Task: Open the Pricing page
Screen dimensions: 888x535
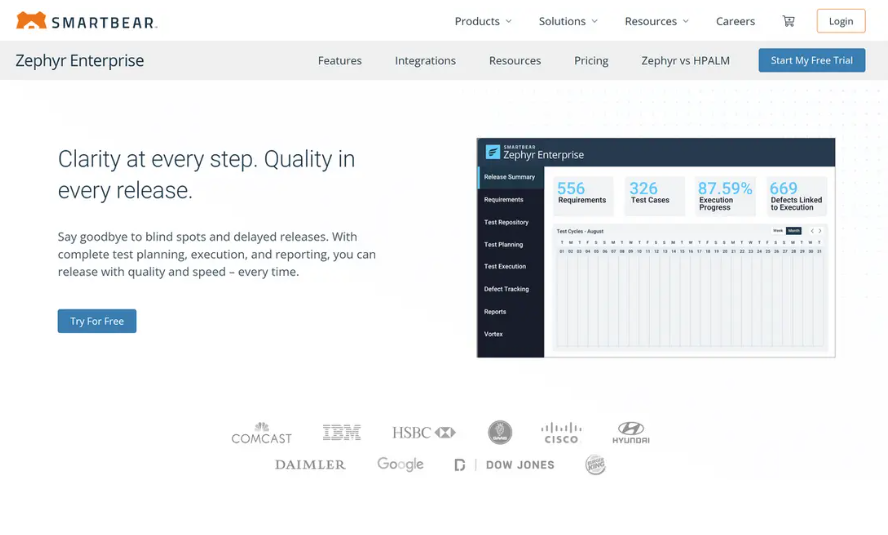Action: (591, 61)
